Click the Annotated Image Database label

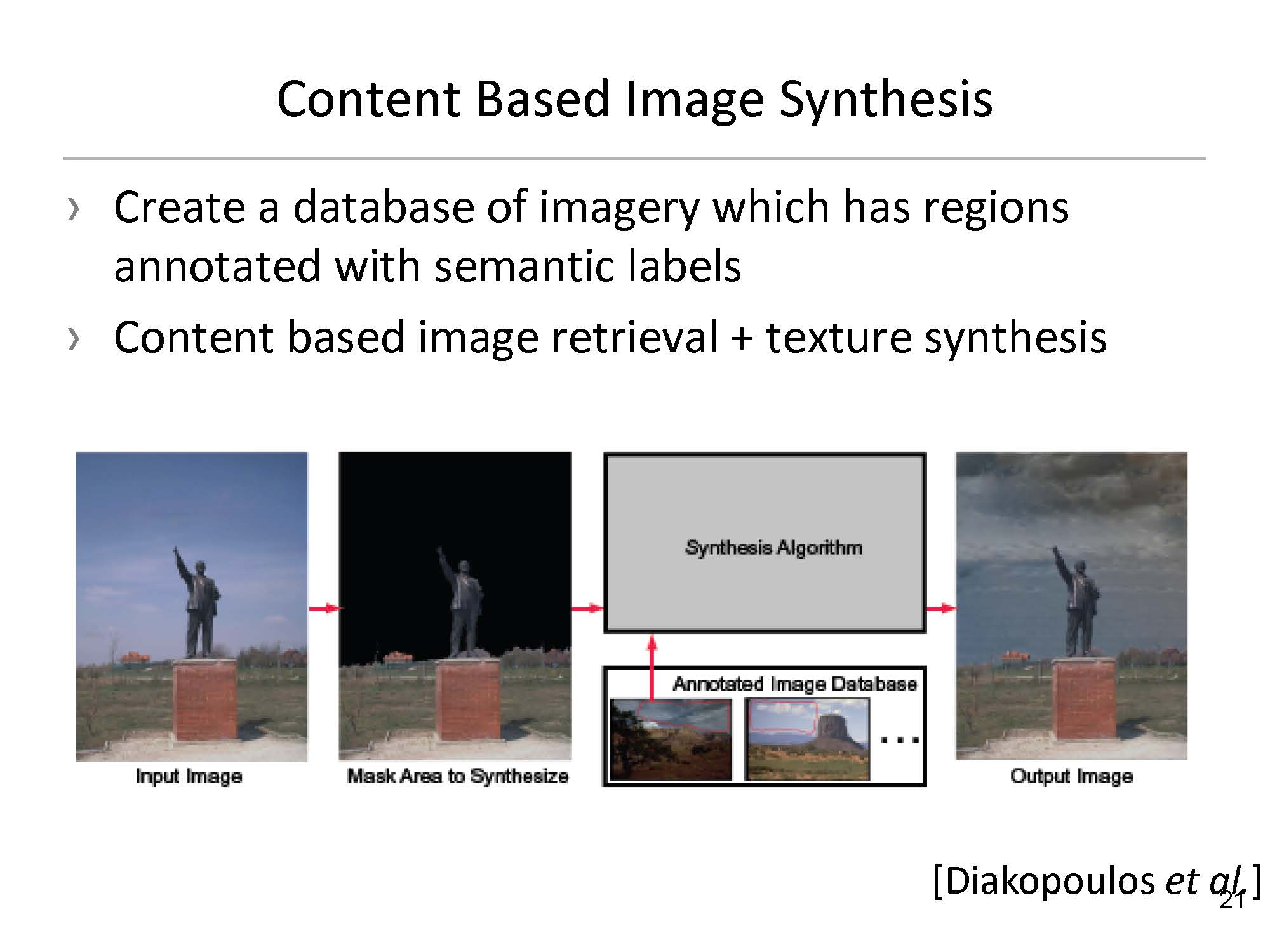794,684
